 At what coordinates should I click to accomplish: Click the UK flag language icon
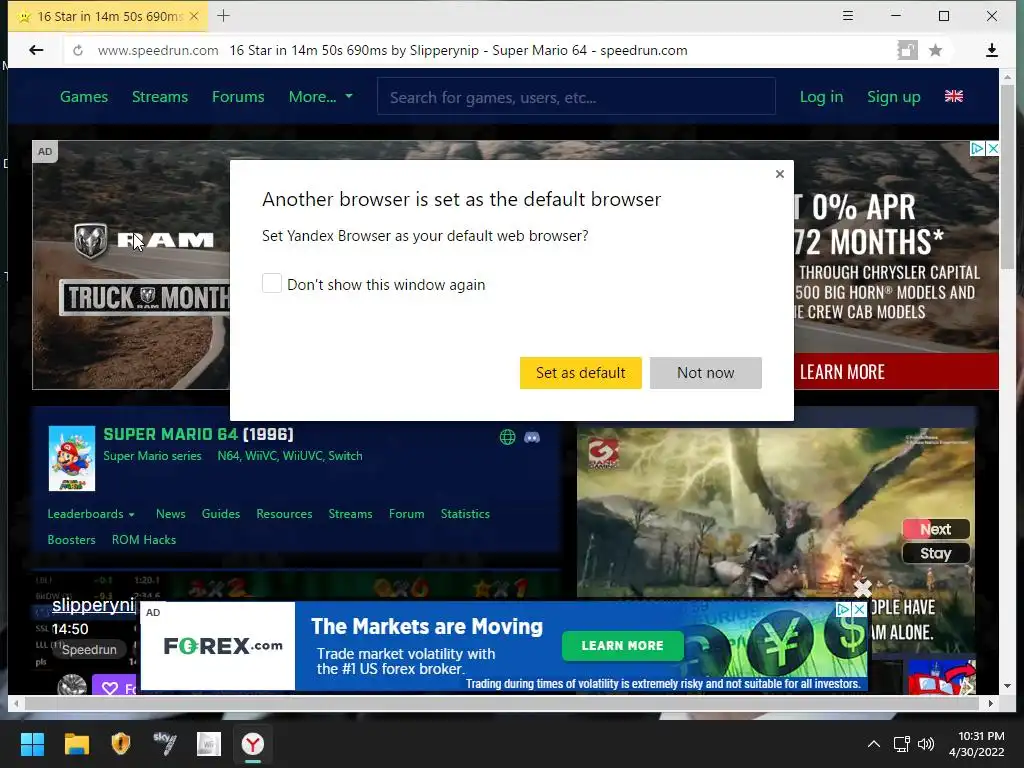click(953, 97)
